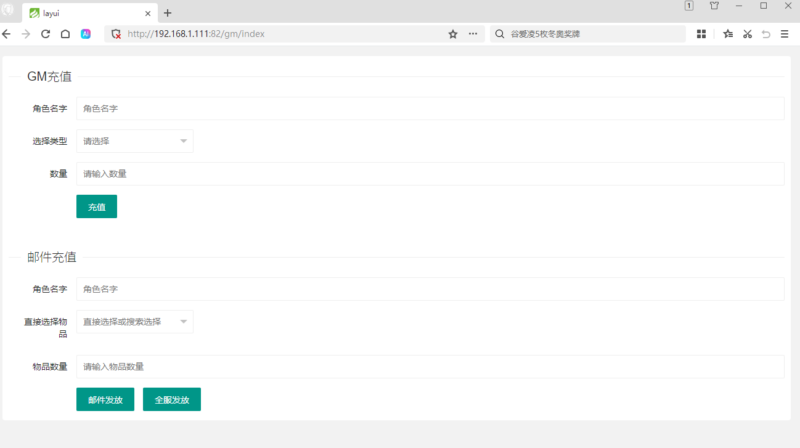Open the browser hamburger menu
Viewport: 800px width, 448px height.
pos(785,34)
